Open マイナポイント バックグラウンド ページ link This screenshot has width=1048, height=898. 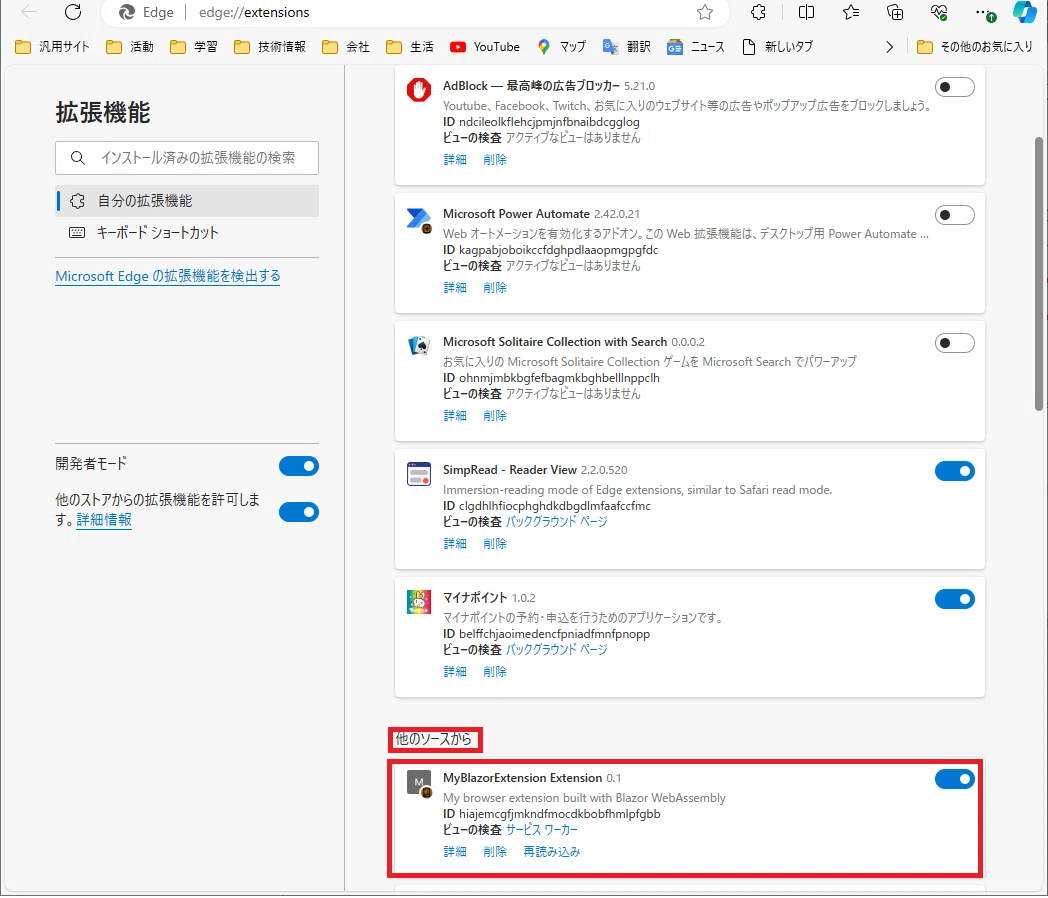(x=556, y=649)
